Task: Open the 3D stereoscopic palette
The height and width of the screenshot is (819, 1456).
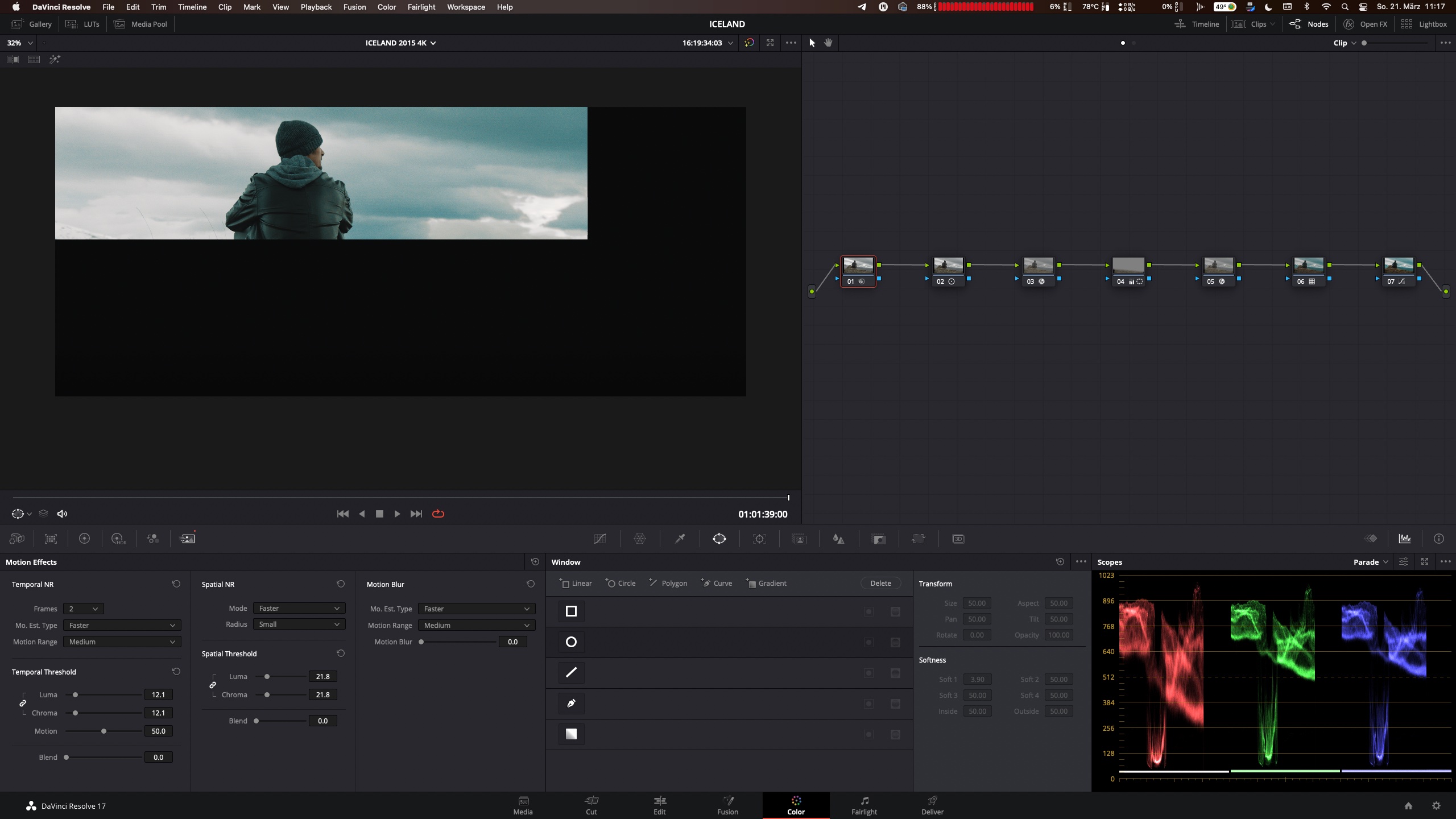Action: (x=958, y=539)
